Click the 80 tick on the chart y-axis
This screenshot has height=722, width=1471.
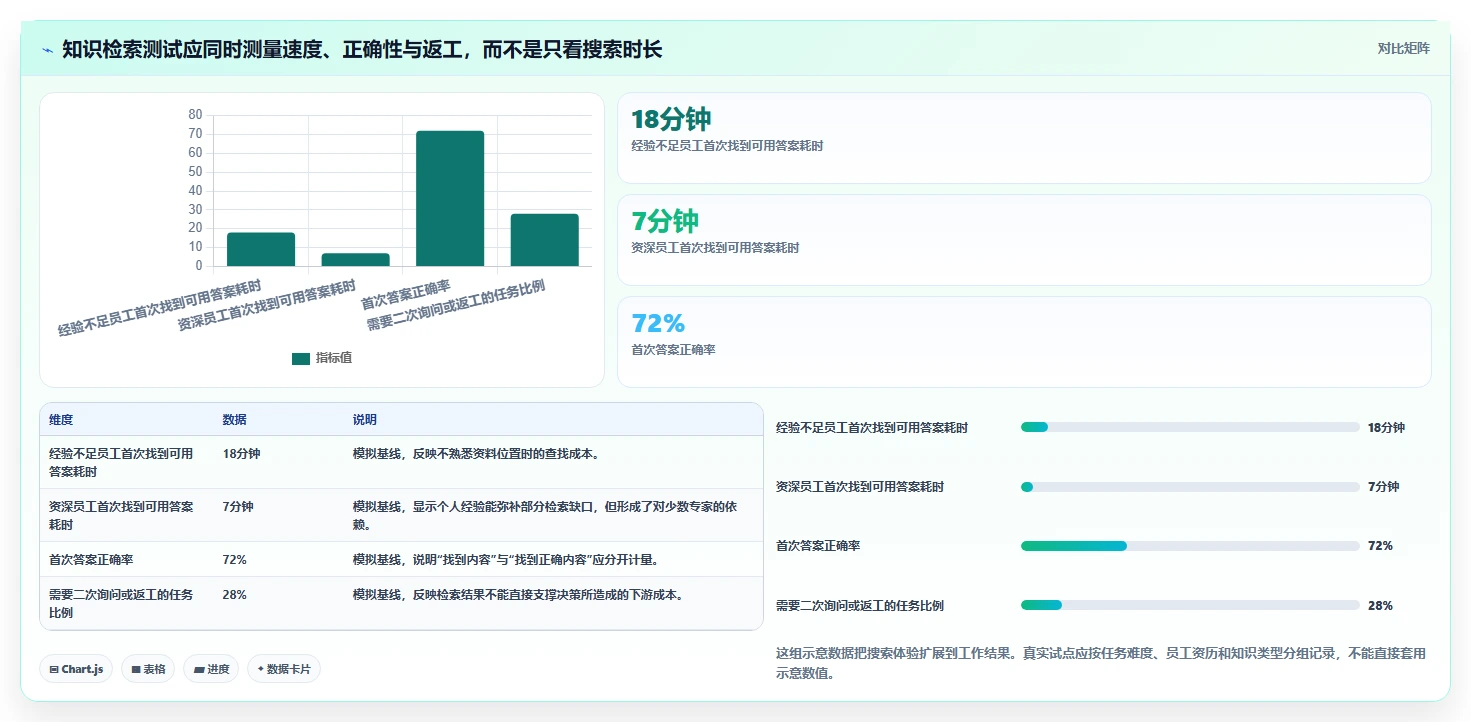click(195, 115)
